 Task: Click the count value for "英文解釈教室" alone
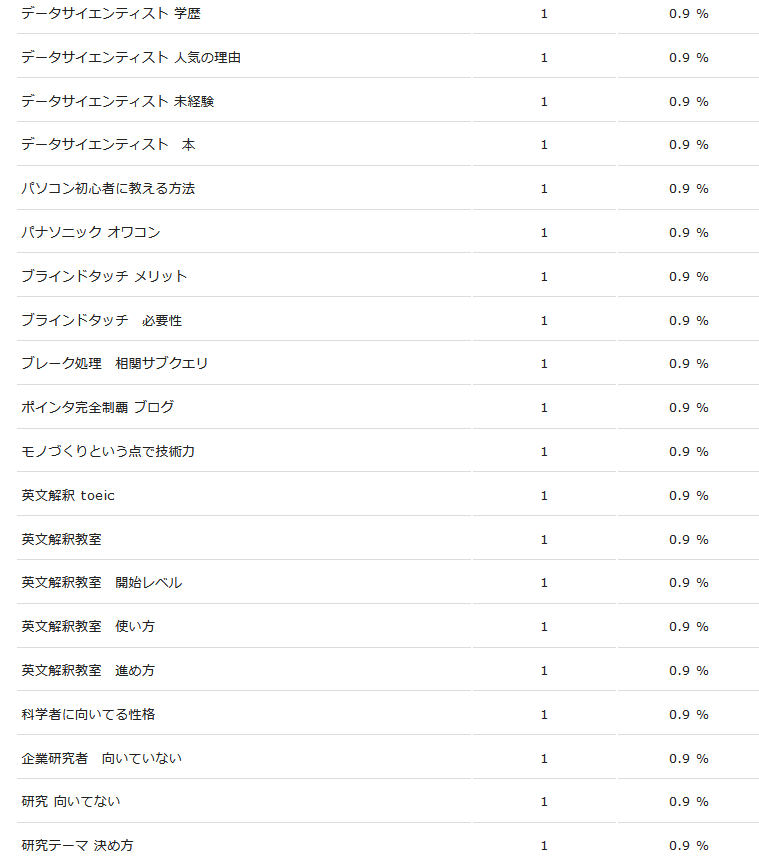click(x=544, y=539)
